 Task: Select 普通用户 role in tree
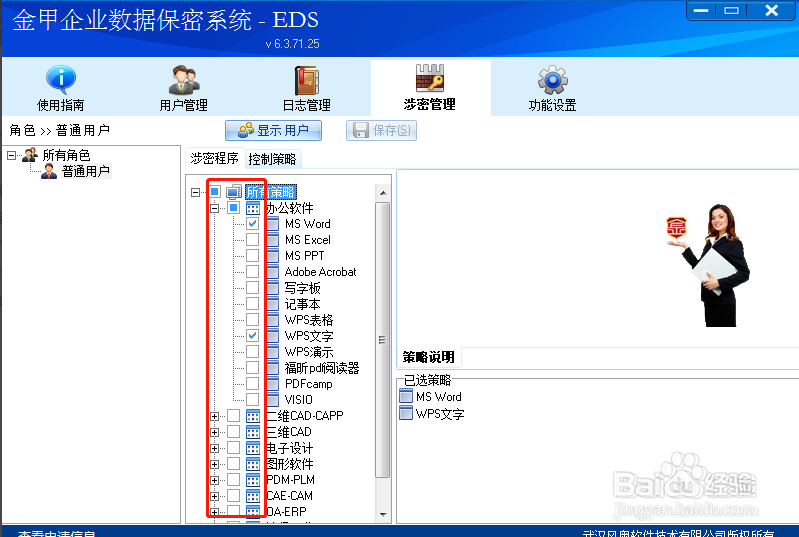coord(86,171)
